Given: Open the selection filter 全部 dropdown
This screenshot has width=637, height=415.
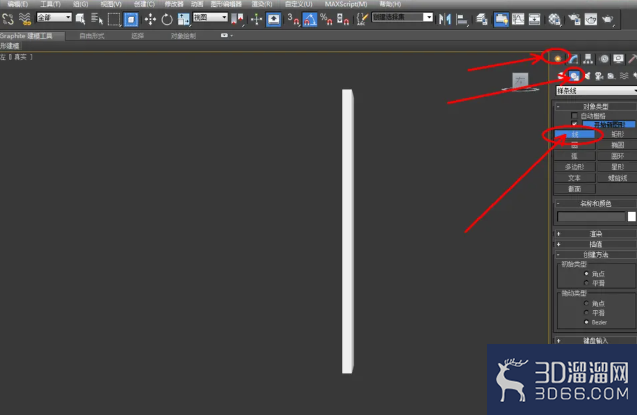Looking at the screenshot, I should [54, 17].
